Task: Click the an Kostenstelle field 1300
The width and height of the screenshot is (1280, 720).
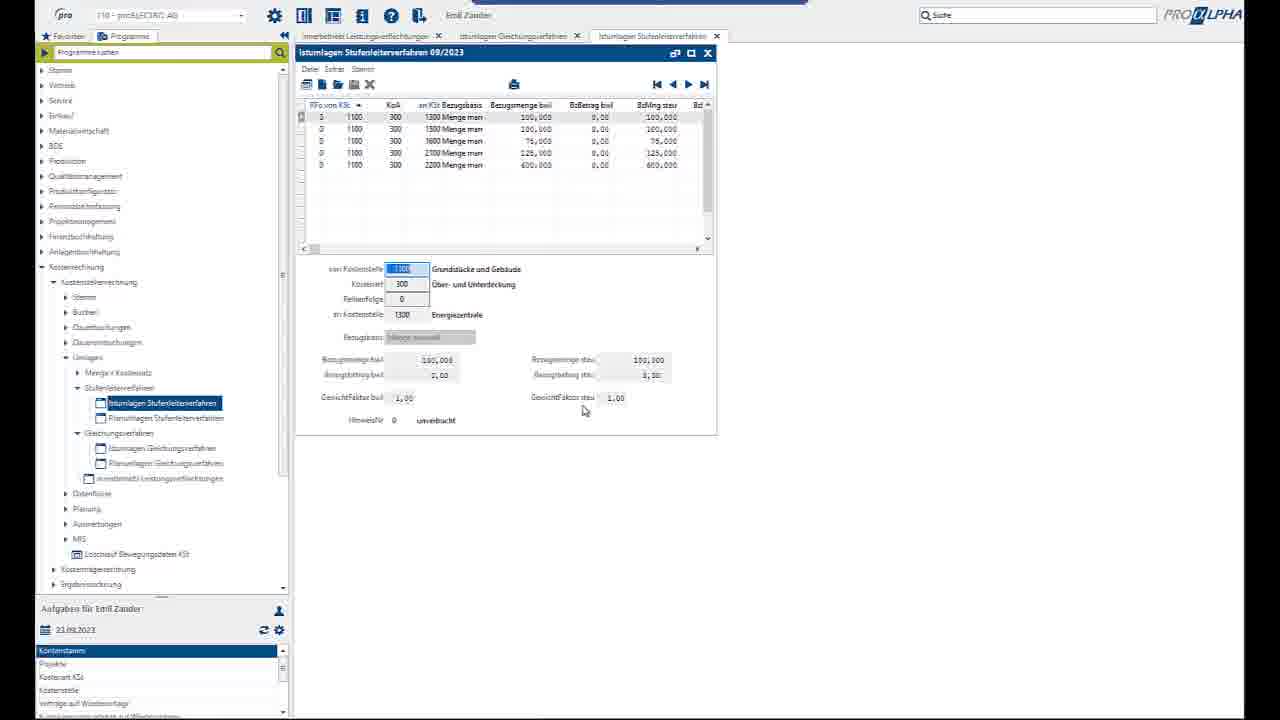Action: [407, 315]
